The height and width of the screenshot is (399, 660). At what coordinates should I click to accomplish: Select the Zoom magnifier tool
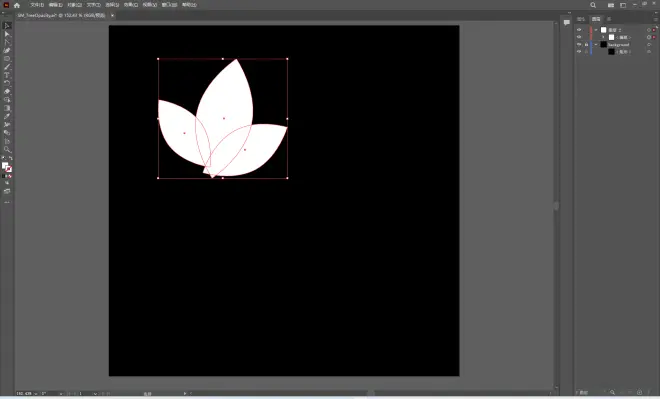pos(7,149)
